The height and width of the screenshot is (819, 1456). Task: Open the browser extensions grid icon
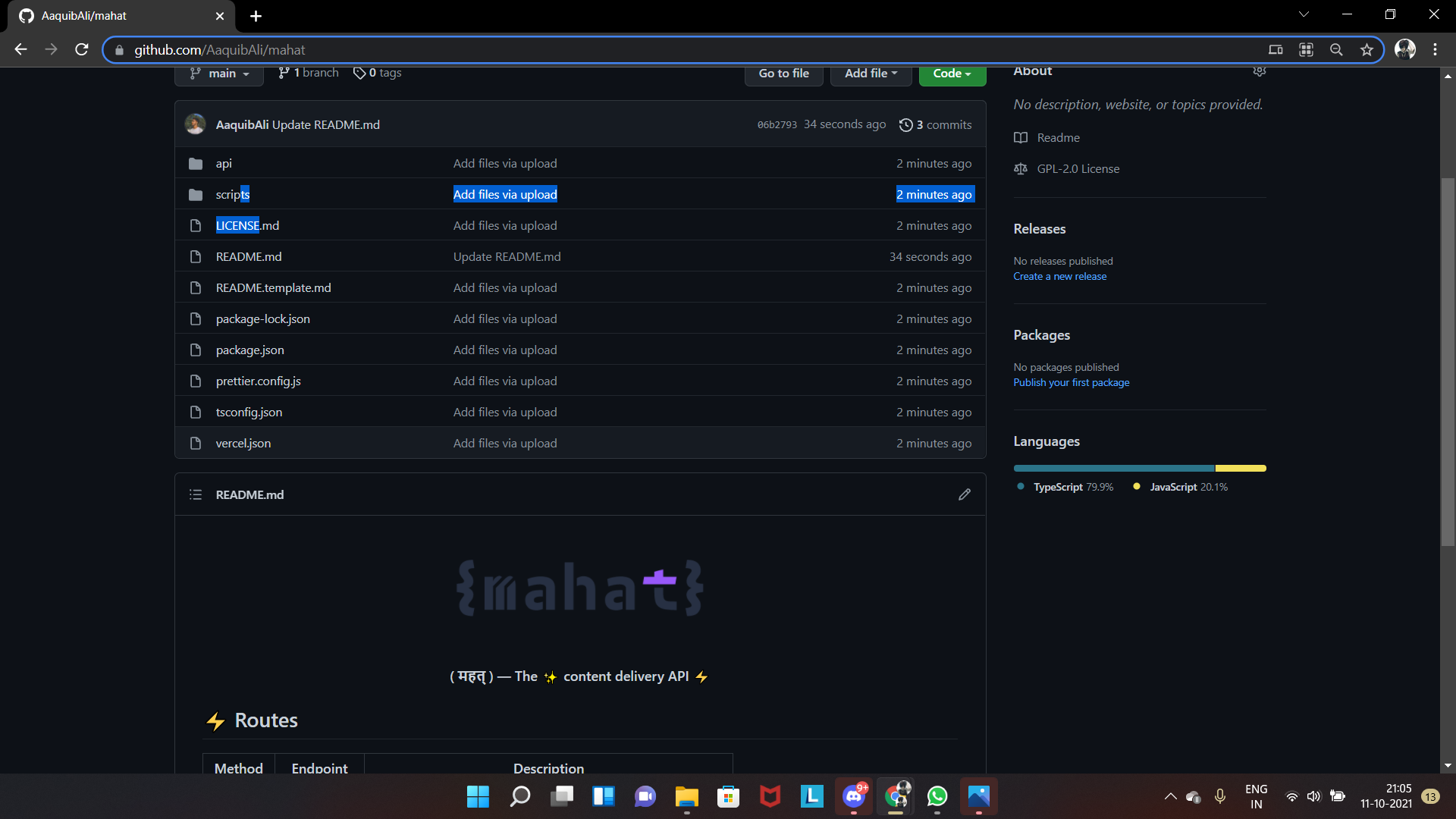pyautogui.click(x=1306, y=50)
